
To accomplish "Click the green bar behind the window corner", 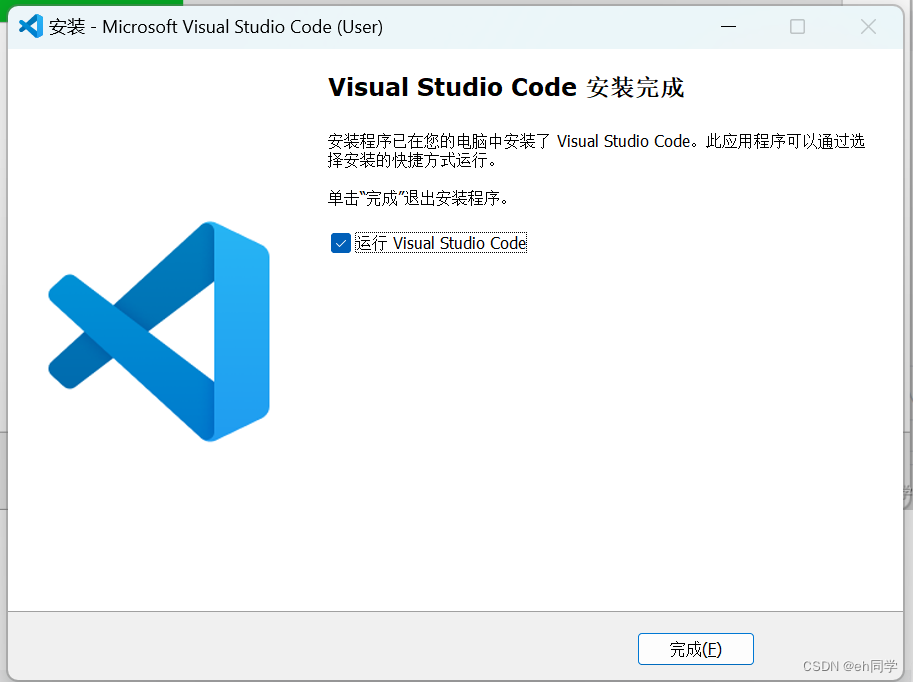I will point(91,3).
